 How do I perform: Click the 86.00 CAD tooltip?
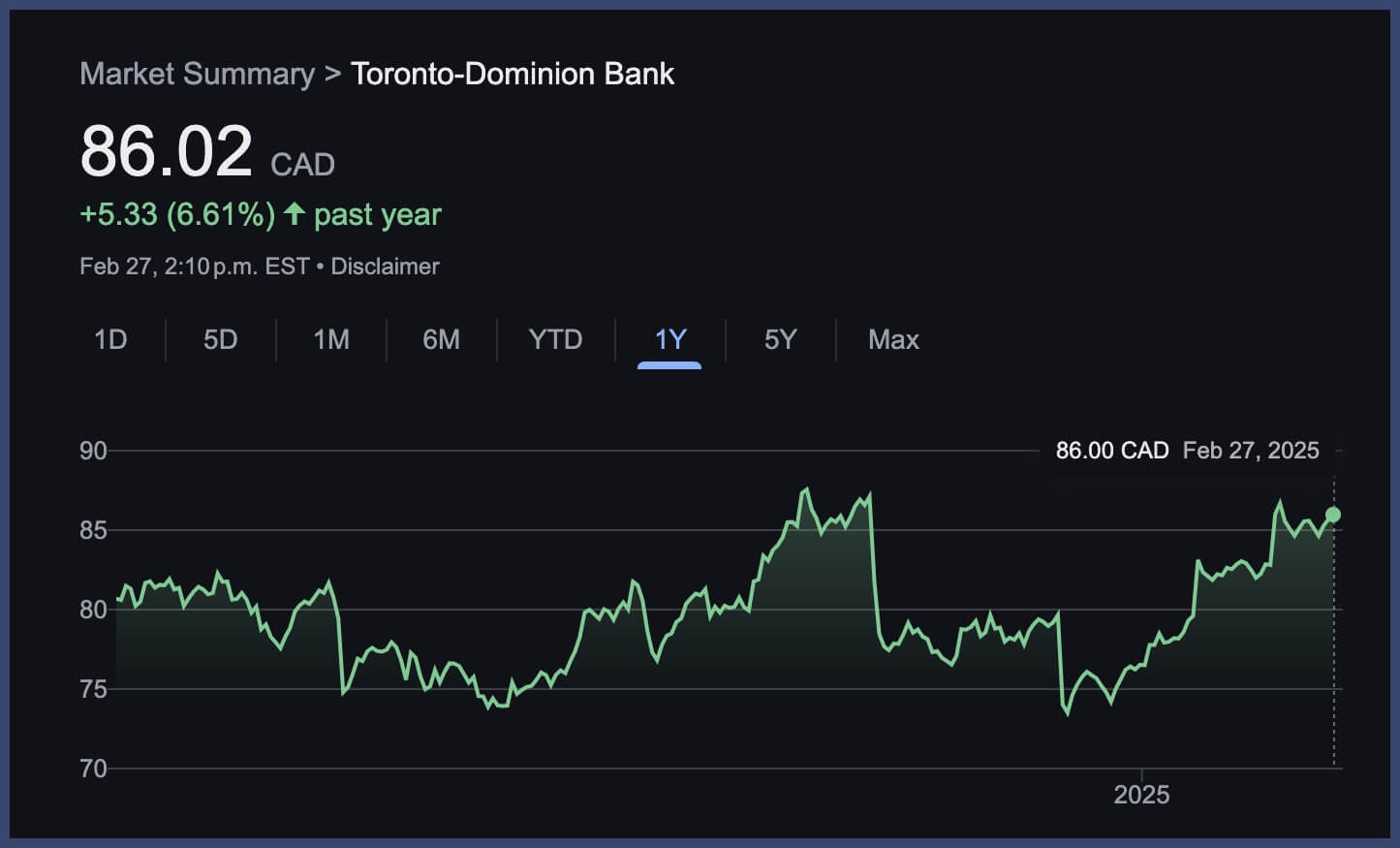1110,450
